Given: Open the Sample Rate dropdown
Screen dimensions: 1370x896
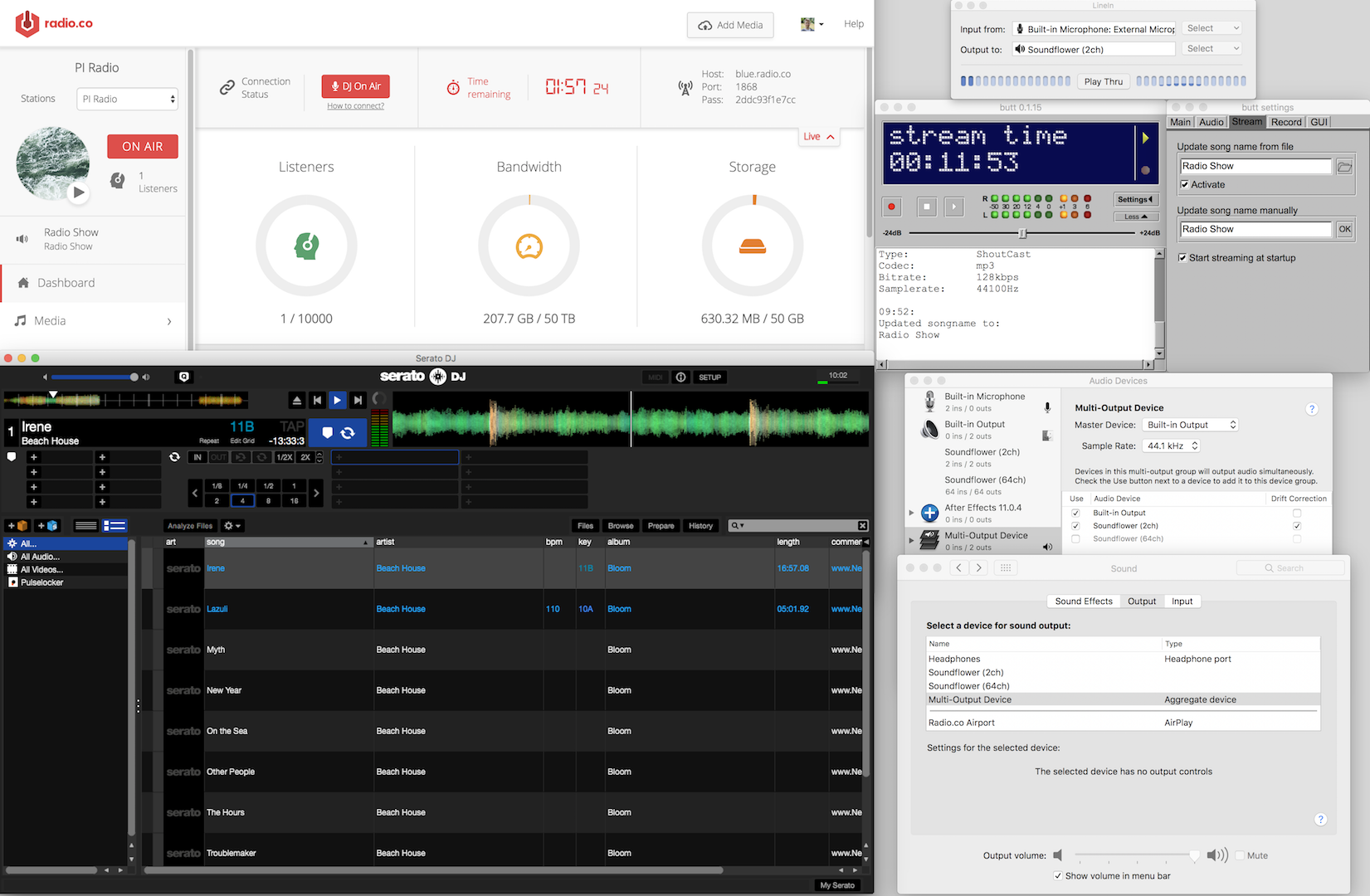Looking at the screenshot, I should 1172,446.
